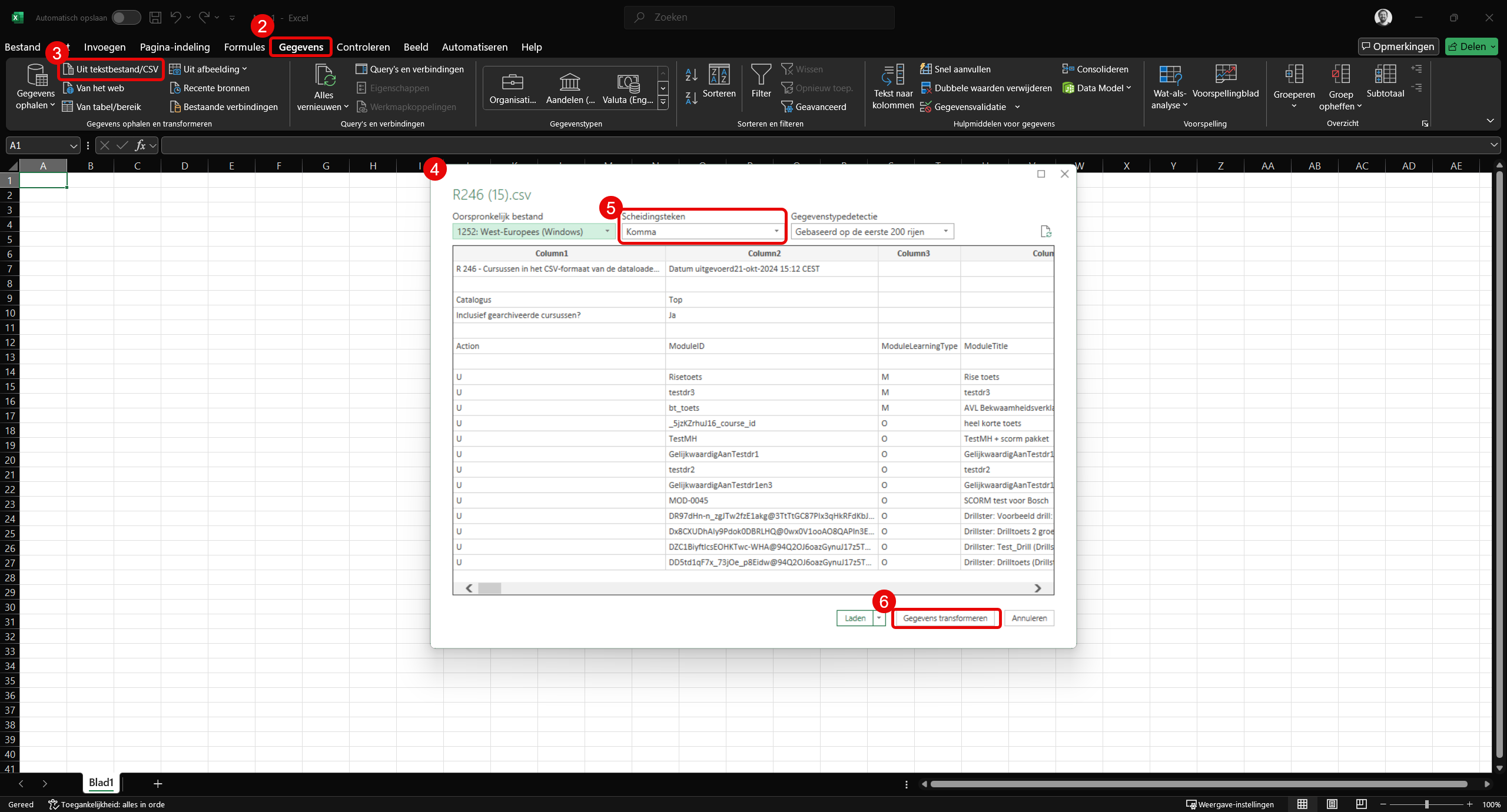This screenshot has width=1507, height=812.
Task: Open the Controleren ribbon tab
Action: [363, 47]
